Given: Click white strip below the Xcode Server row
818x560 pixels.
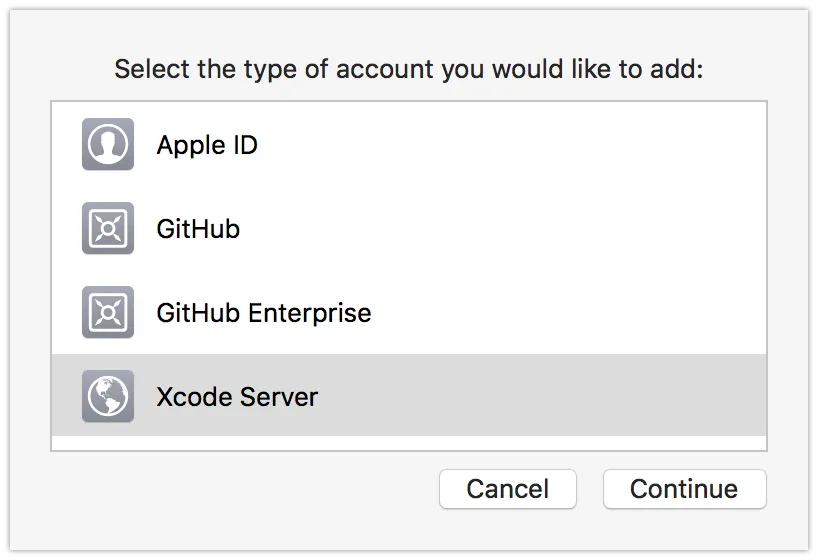Looking at the screenshot, I should [409, 443].
